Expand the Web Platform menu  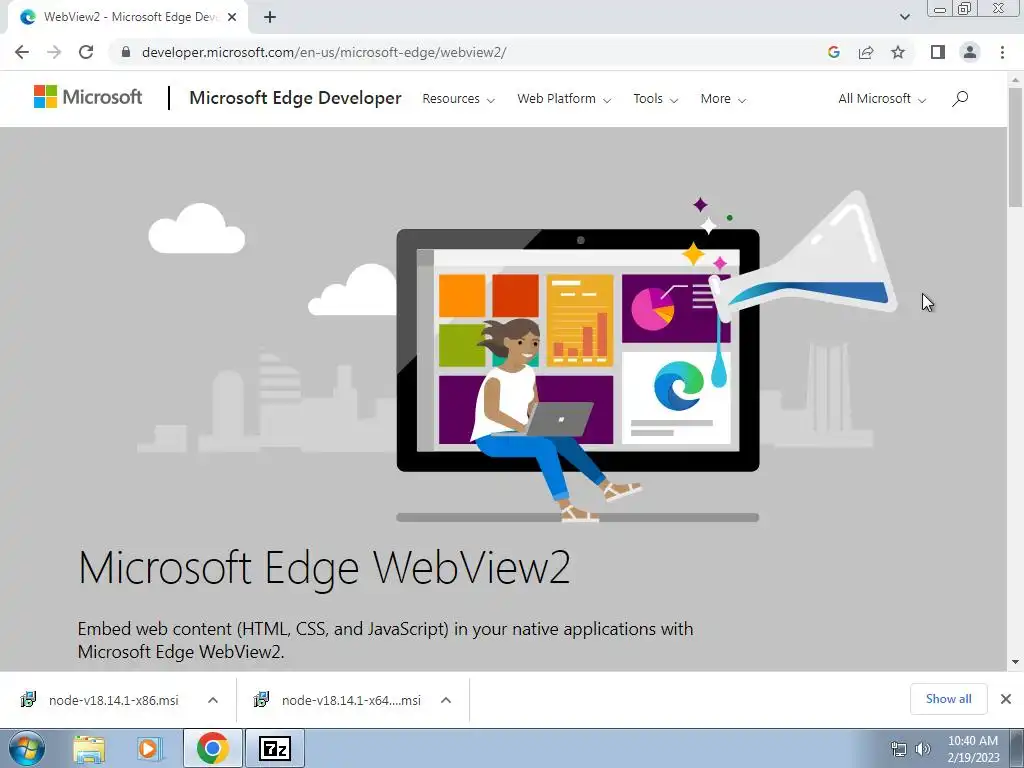coord(564,99)
